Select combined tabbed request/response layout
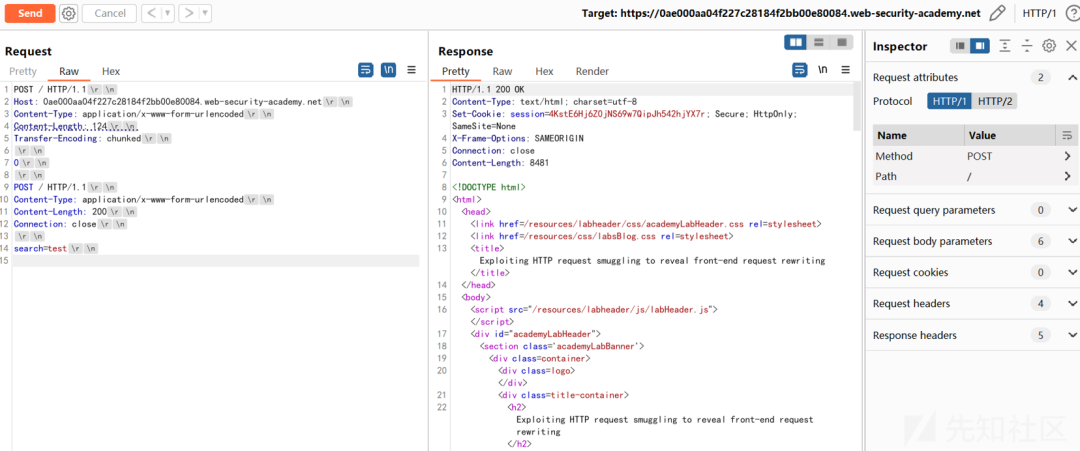The height and width of the screenshot is (451, 1080). pyautogui.click(x=841, y=43)
